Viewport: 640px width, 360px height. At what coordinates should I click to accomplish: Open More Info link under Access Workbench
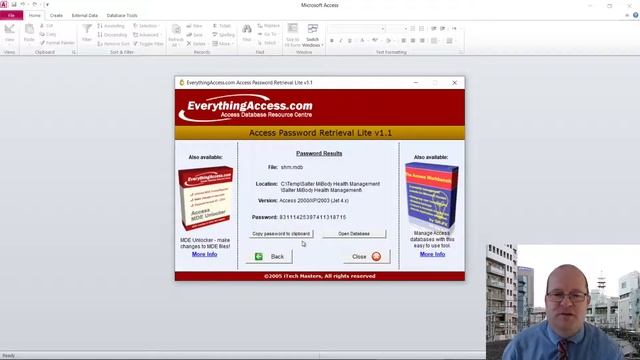tap(432, 254)
